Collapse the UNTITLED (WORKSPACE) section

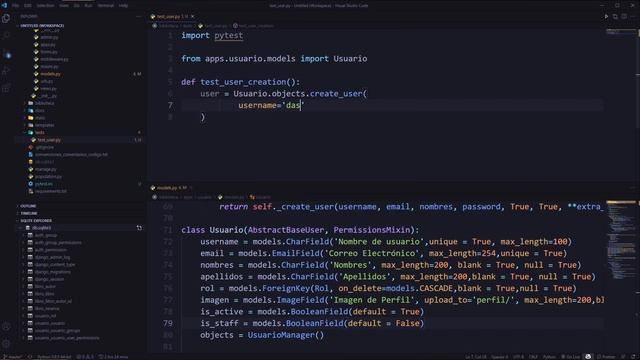click(x=42, y=25)
